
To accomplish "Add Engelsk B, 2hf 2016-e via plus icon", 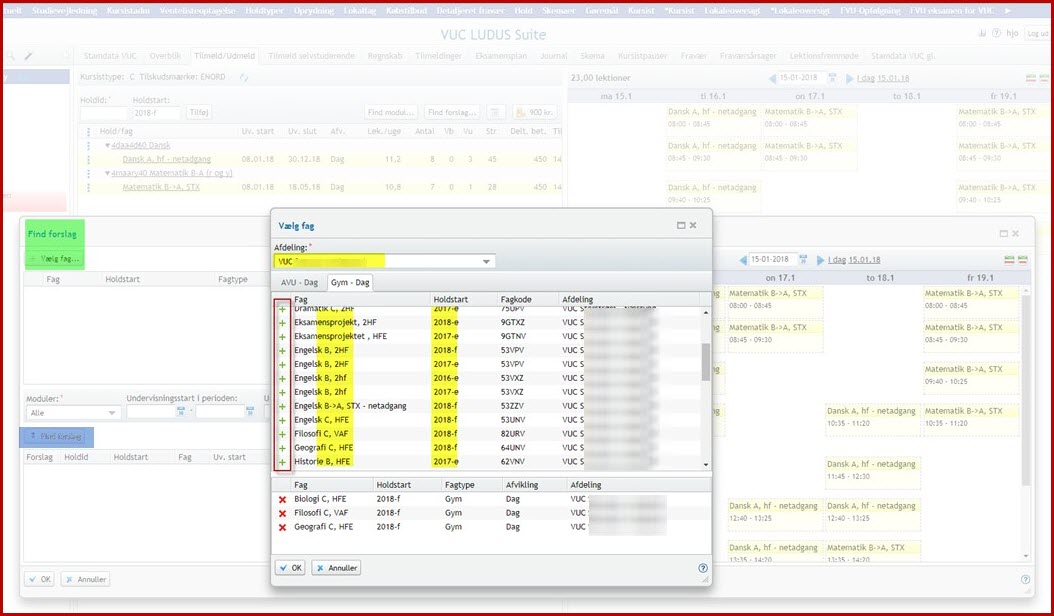I will [x=282, y=379].
